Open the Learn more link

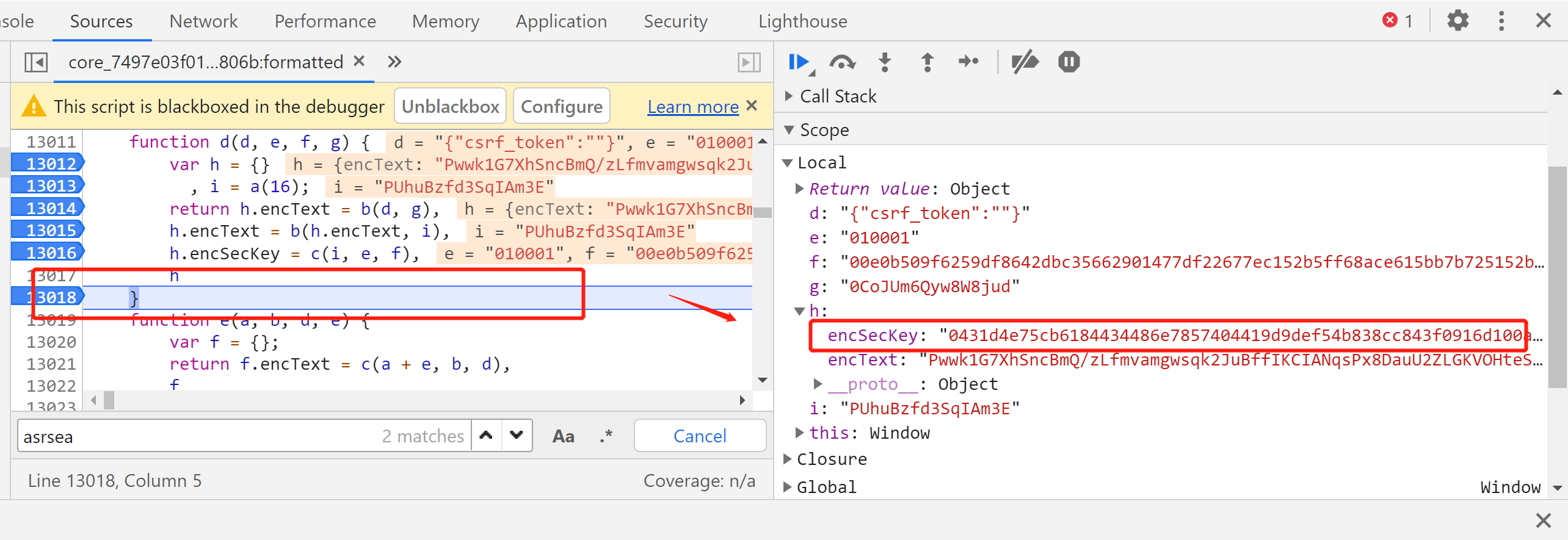pos(693,107)
